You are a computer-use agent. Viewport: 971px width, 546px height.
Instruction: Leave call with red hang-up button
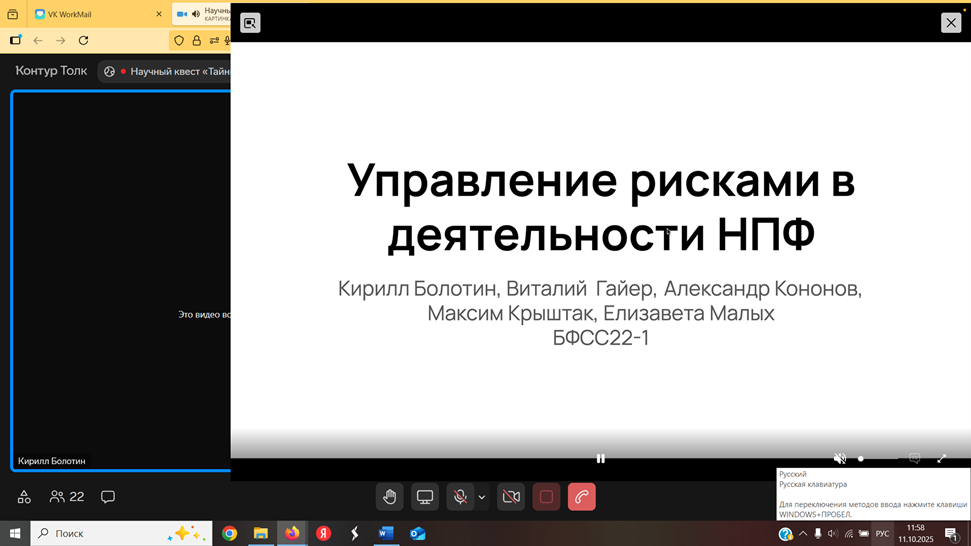click(x=581, y=497)
